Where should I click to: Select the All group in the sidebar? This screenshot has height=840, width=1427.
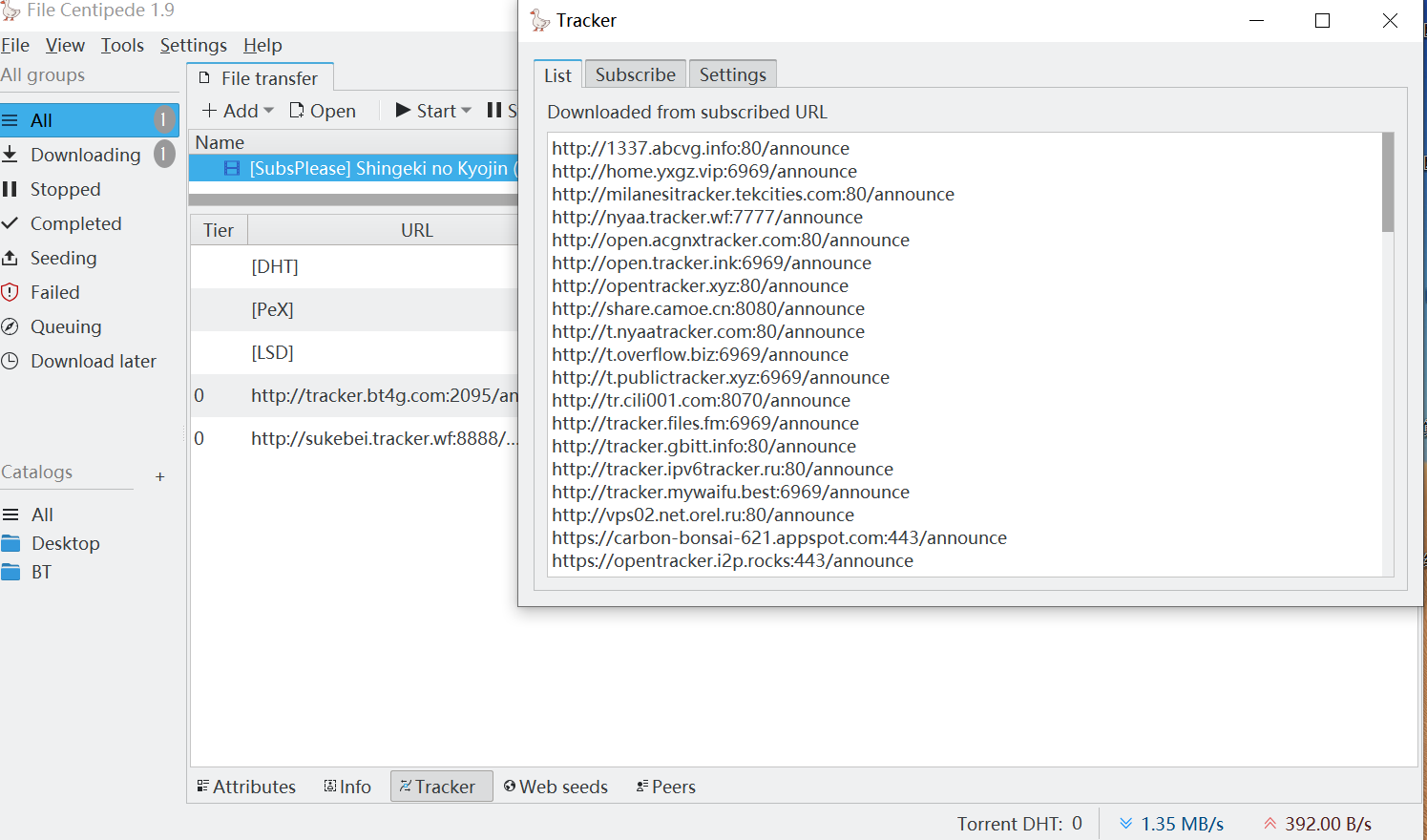point(40,119)
